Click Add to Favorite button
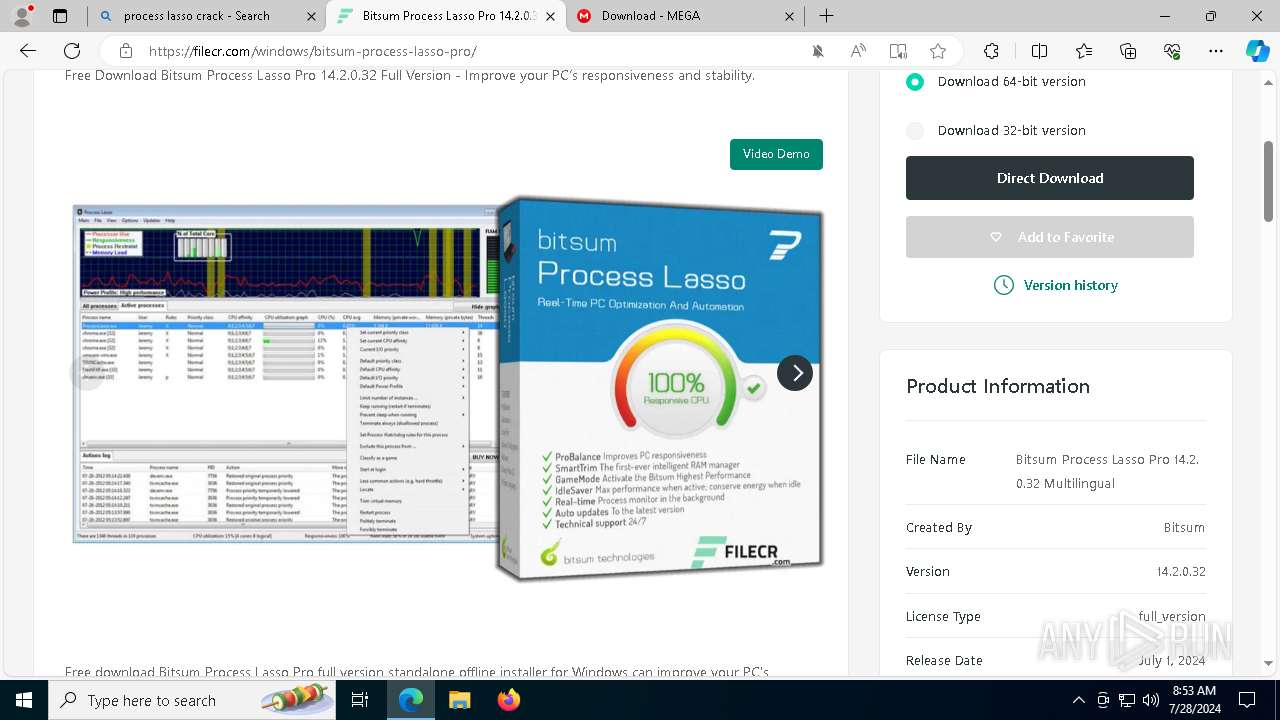The height and width of the screenshot is (720, 1280). coord(1050,237)
